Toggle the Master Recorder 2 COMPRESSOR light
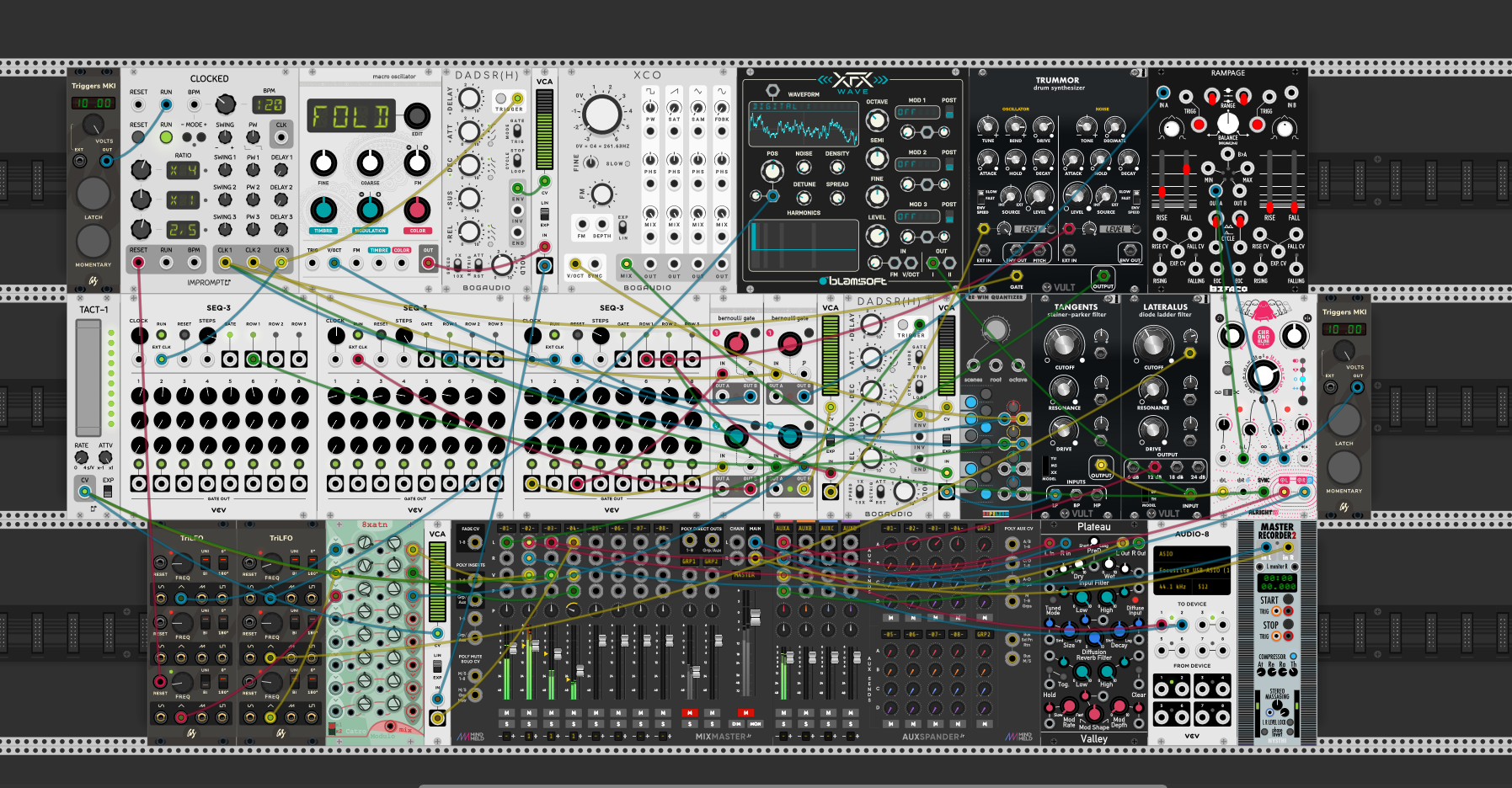 (x=1292, y=656)
